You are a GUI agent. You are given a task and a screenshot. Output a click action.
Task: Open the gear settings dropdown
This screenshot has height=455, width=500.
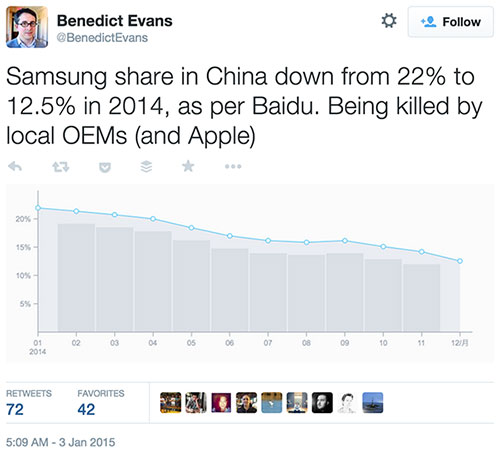389,21
